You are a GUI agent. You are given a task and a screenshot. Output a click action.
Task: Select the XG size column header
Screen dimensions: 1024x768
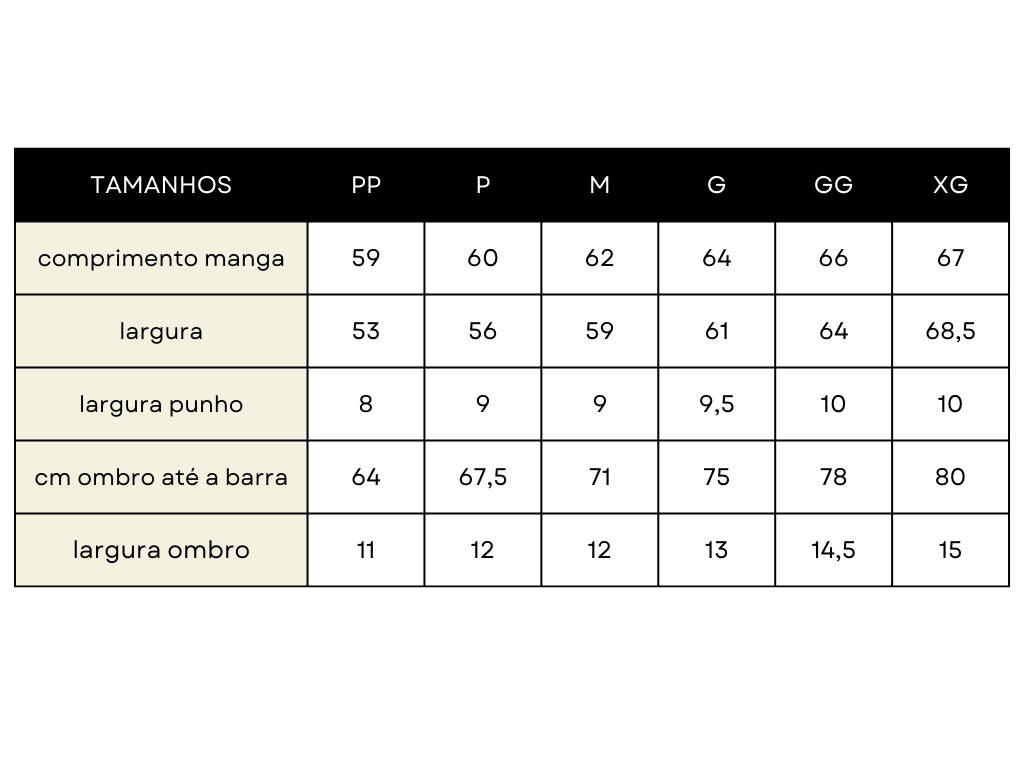tap(950, 185)
